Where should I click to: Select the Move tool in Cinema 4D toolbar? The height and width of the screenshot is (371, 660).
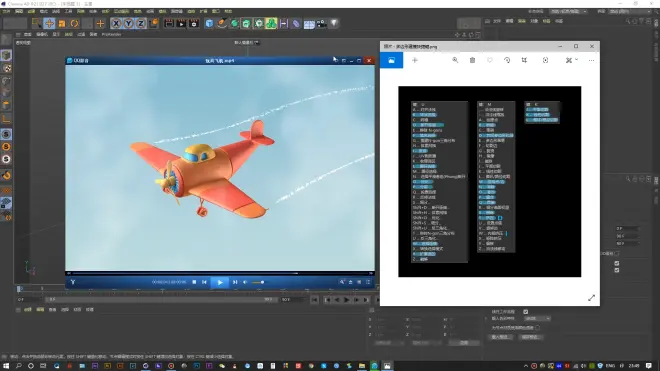pyautogui.click(x=49, y=24)
